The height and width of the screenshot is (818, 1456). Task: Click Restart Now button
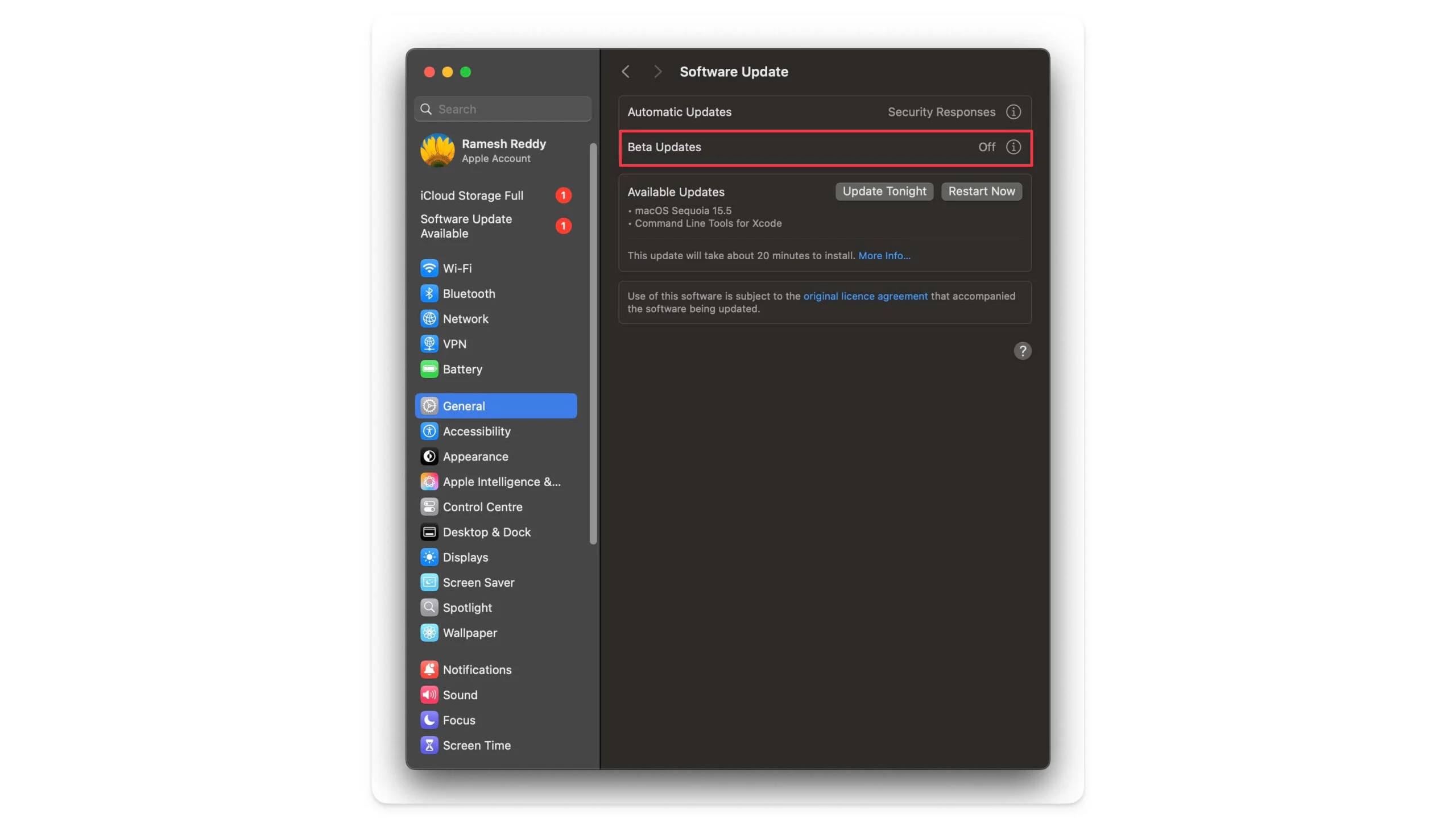(981, 192)
